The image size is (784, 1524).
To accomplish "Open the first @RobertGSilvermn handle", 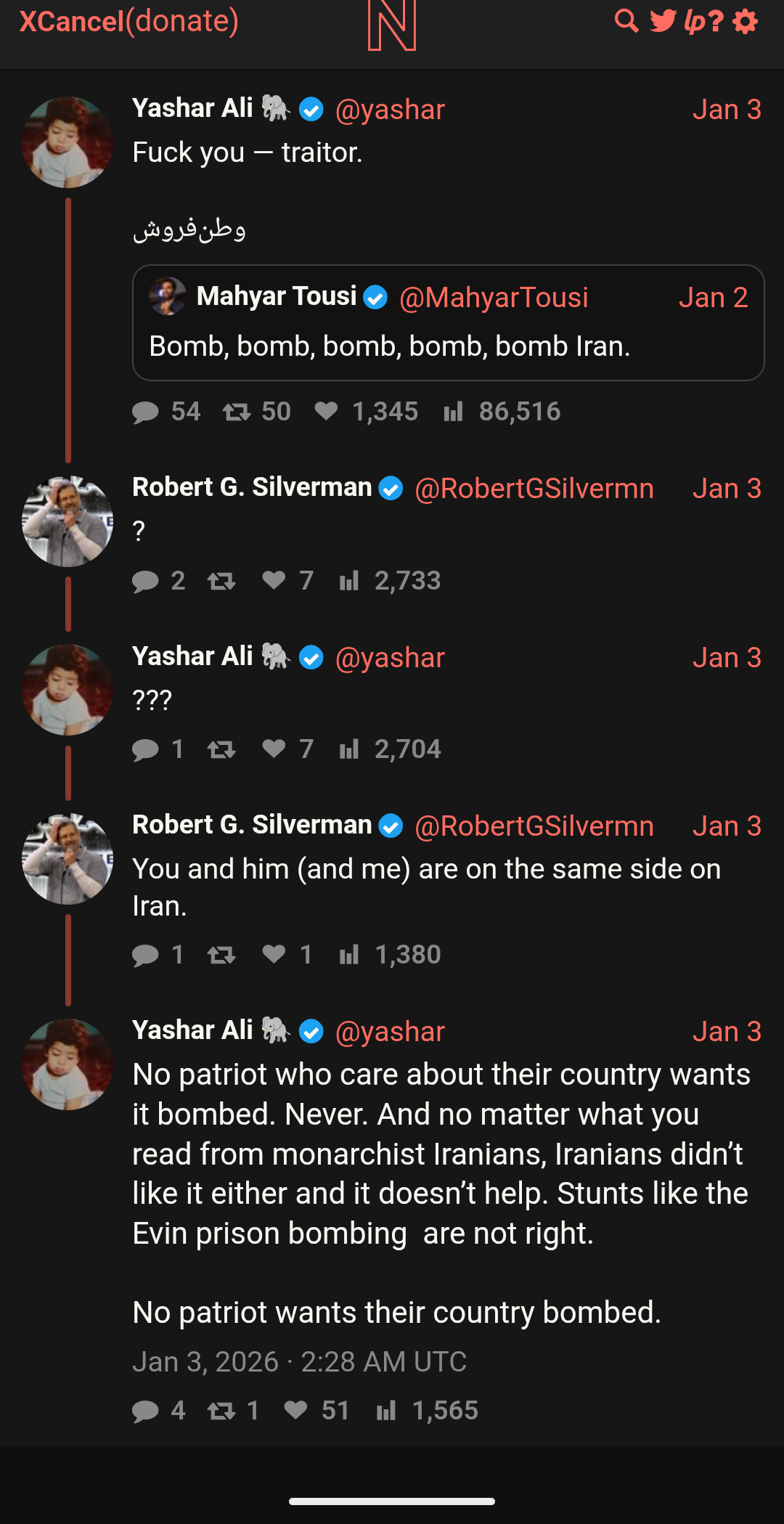I will point(534,489).
